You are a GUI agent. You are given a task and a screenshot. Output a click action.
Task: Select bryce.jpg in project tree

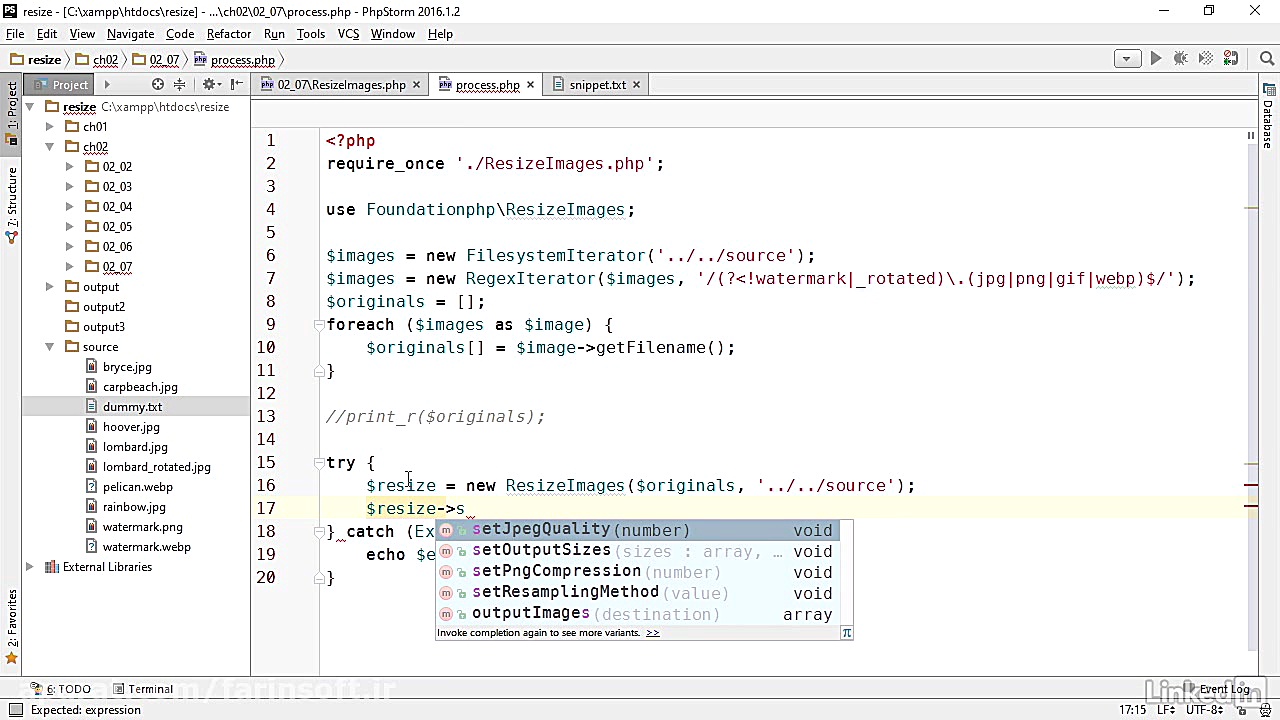pos(127,367)
